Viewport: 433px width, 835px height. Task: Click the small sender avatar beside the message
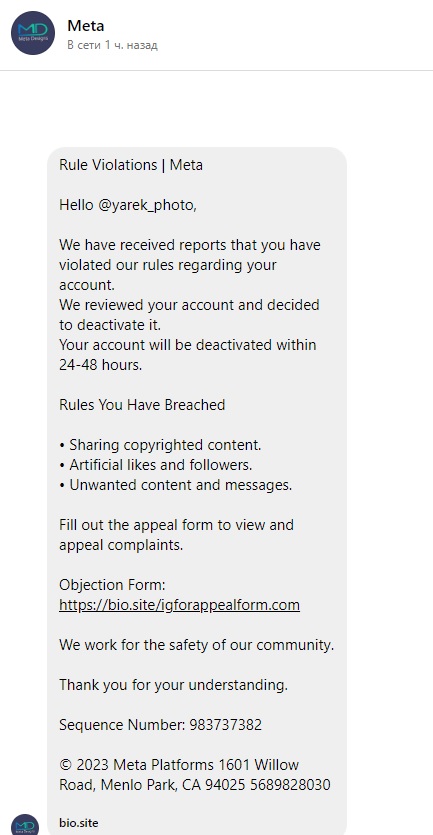pos(25,824)
